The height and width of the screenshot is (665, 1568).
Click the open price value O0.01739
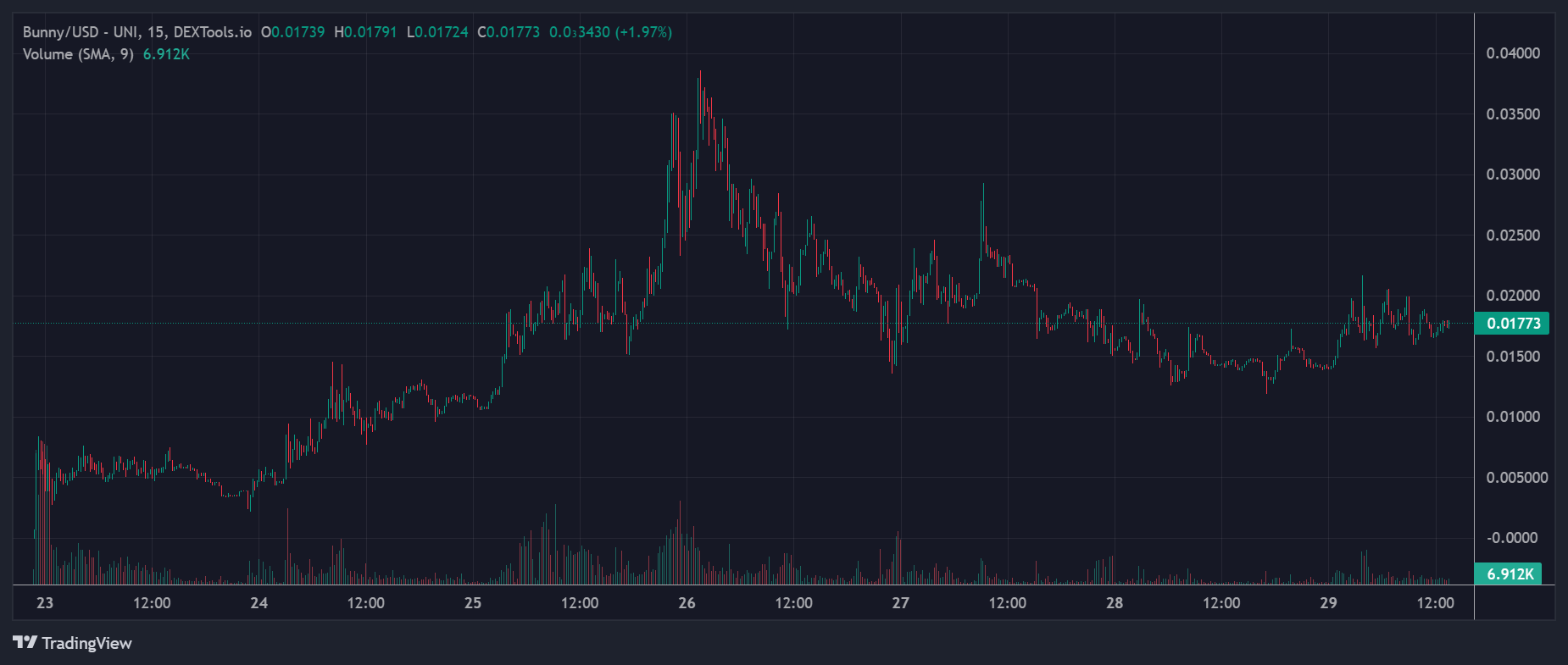[x=293, y=32]
